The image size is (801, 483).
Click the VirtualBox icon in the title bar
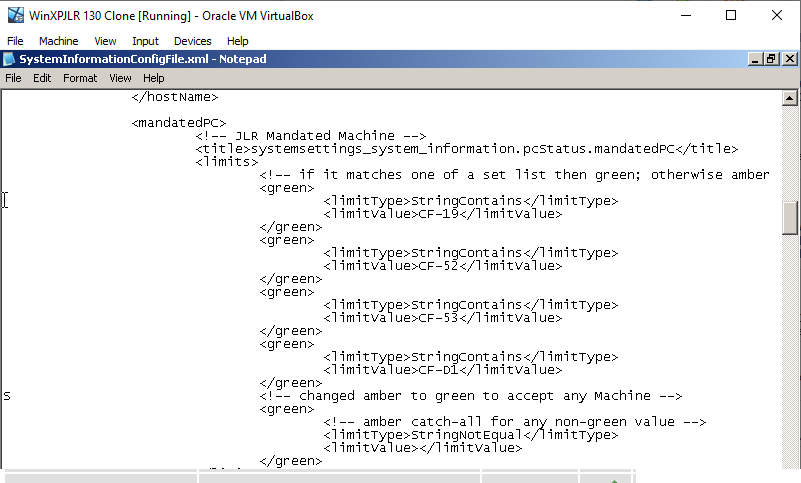[x=14, y=15]
